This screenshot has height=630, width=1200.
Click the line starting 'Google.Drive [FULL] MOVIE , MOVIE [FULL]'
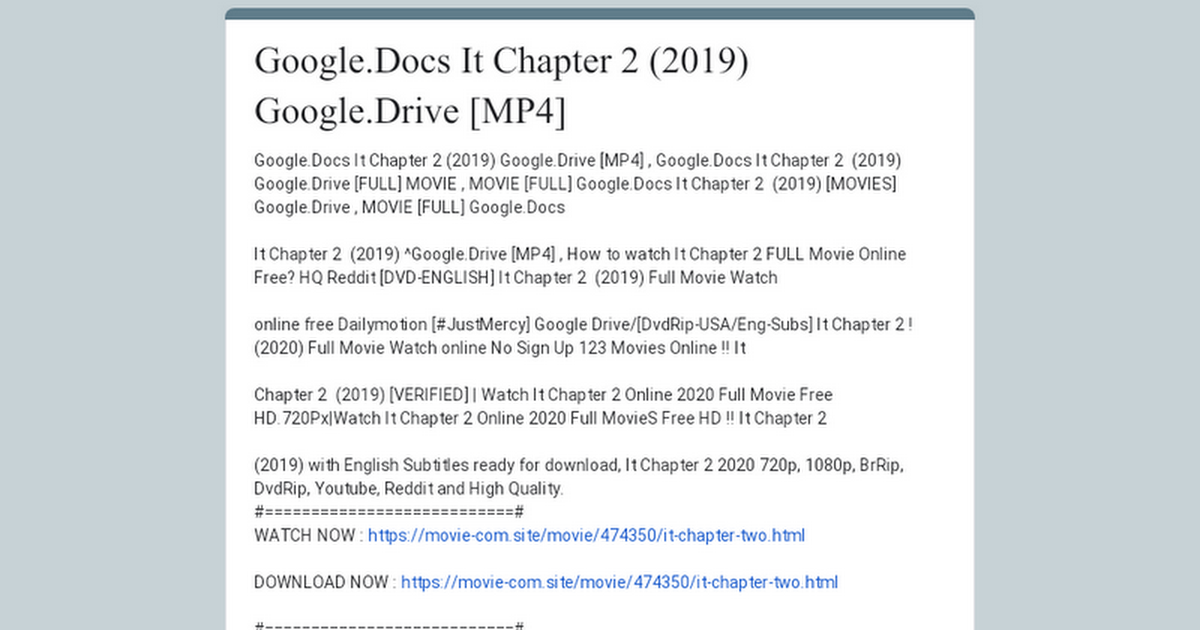575,184
